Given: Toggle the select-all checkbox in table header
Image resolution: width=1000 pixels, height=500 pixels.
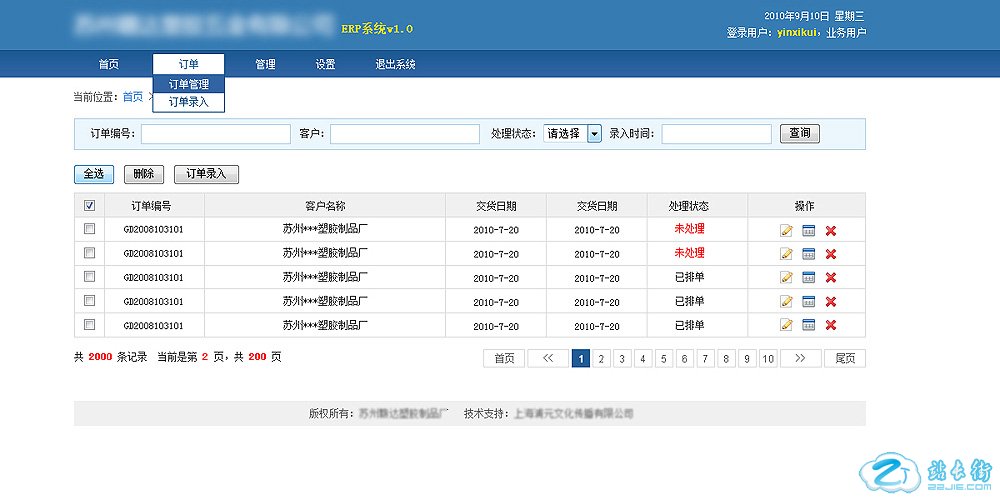Looking at the screenshot, I should (90, 206).
